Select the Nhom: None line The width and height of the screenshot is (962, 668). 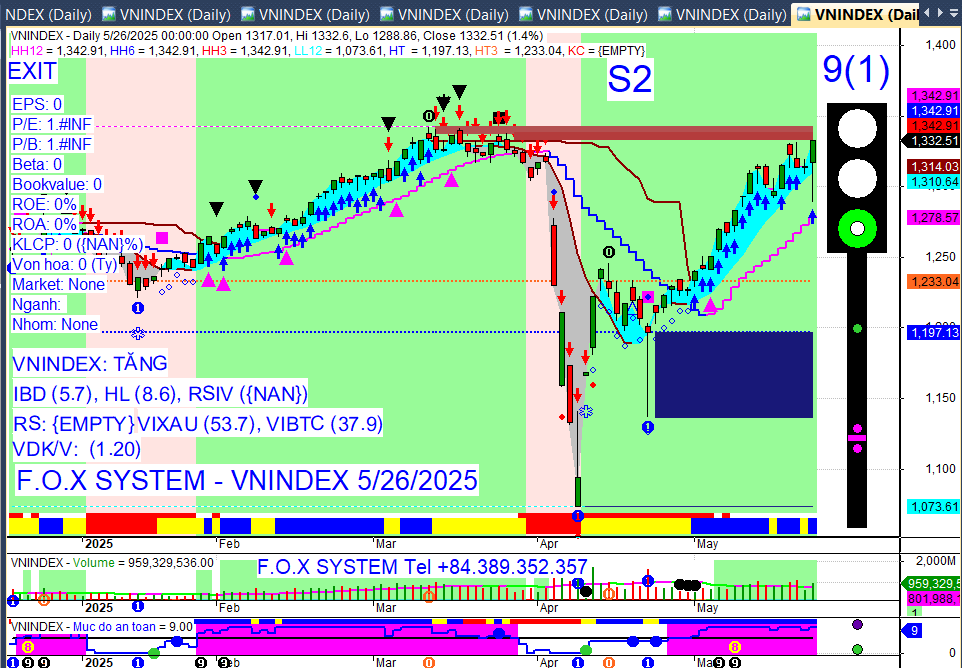pyautogui.click(x=55, y=324)
